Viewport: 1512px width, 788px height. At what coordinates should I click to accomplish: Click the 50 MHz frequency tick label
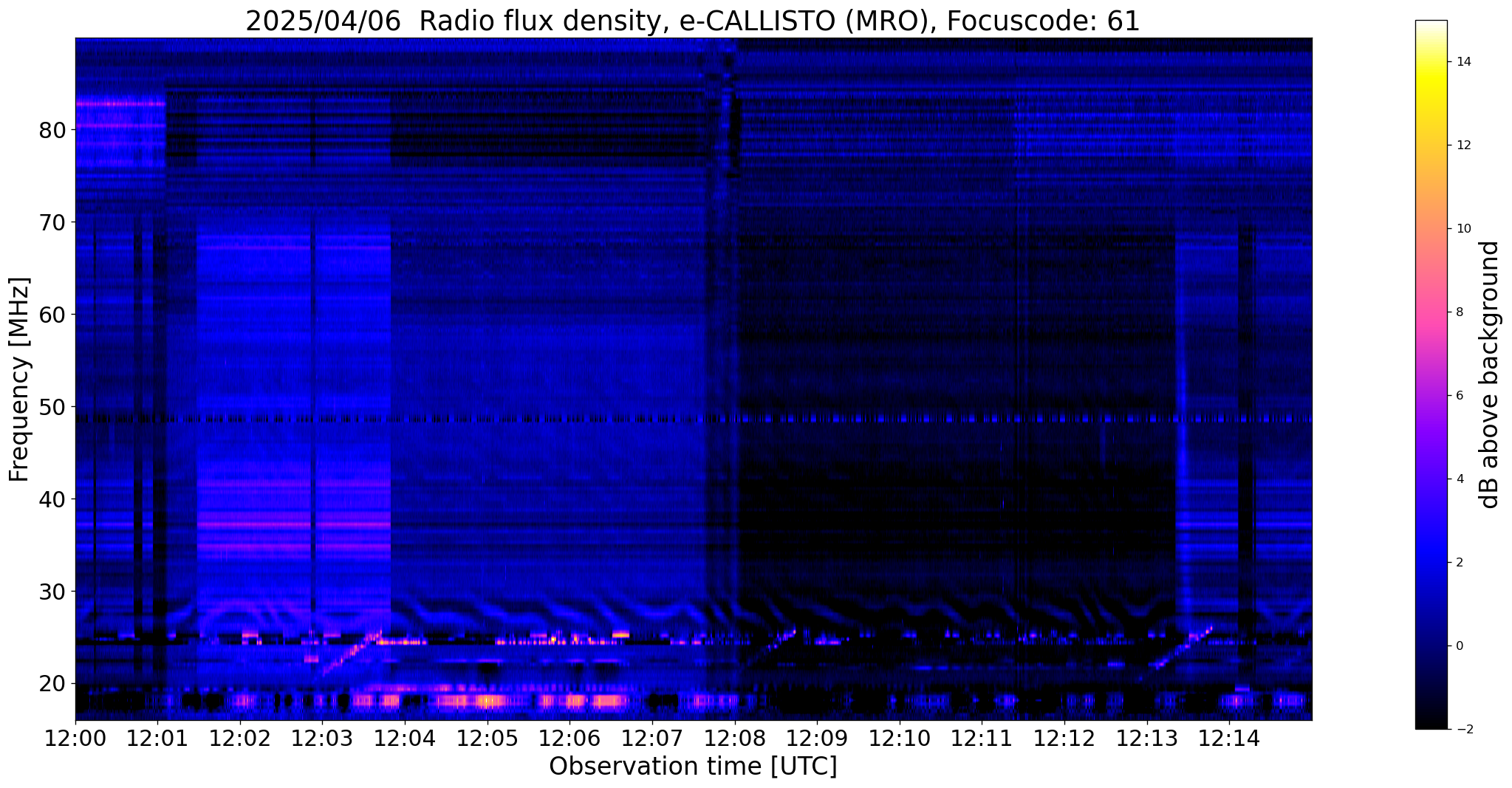(x=52, y=407)
